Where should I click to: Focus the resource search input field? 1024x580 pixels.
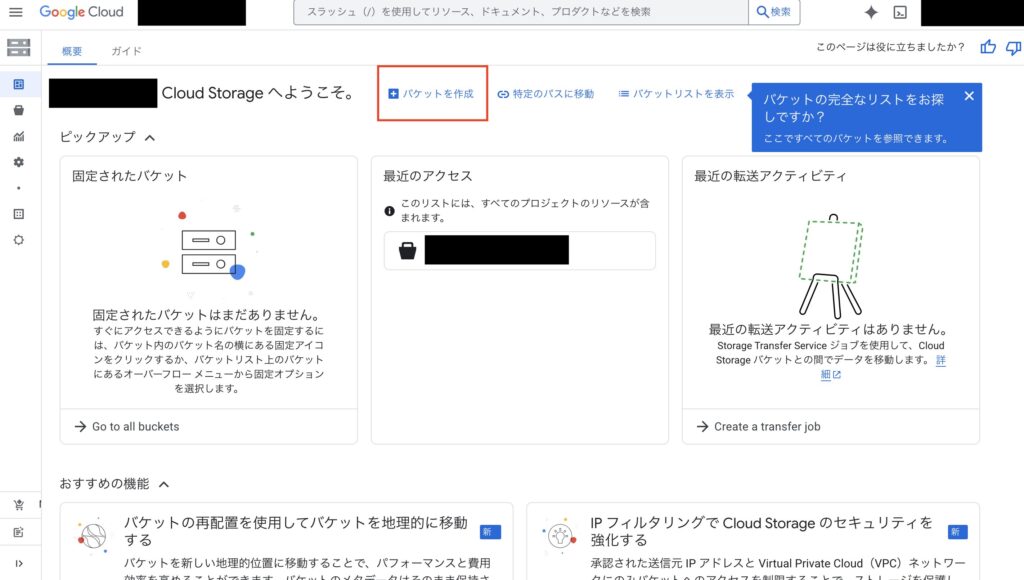(x=520, y=12)
